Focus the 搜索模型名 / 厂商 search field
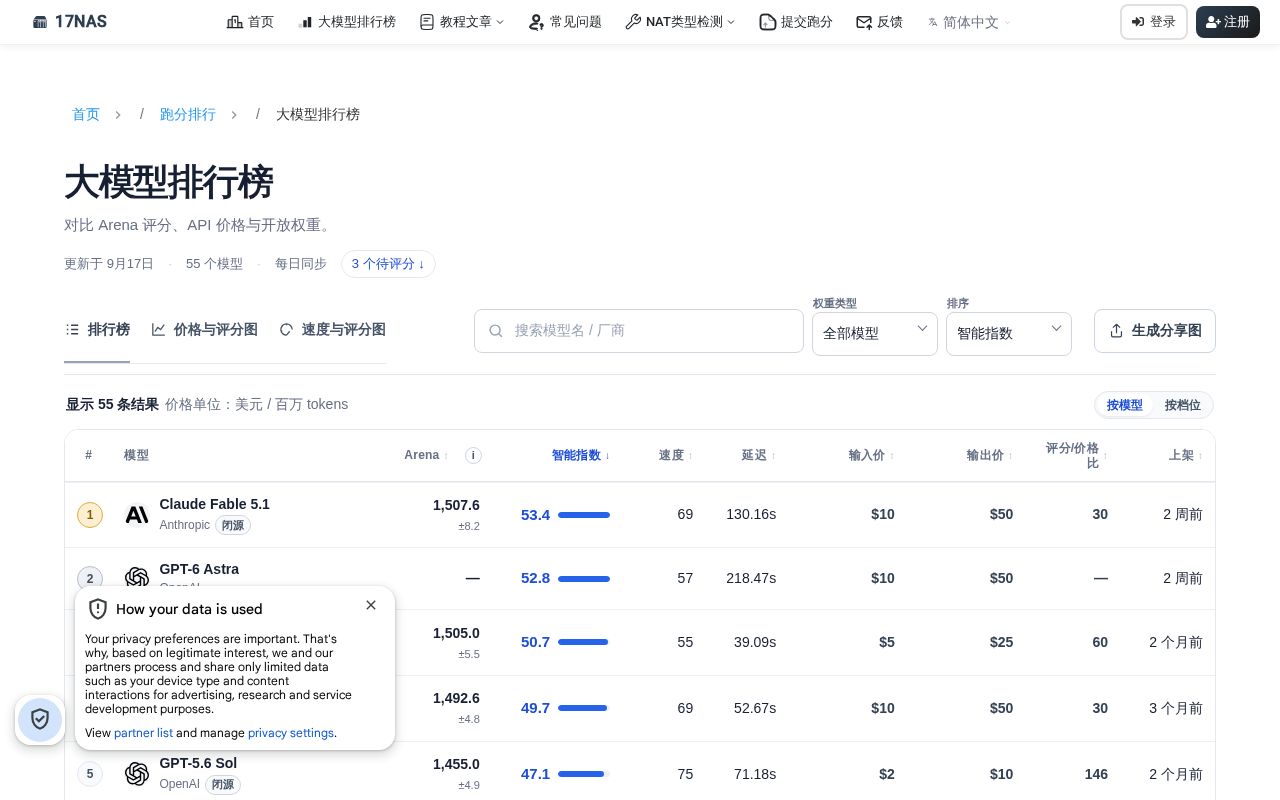This screenshot has height=800, width=1280. [x=639, y=331]
